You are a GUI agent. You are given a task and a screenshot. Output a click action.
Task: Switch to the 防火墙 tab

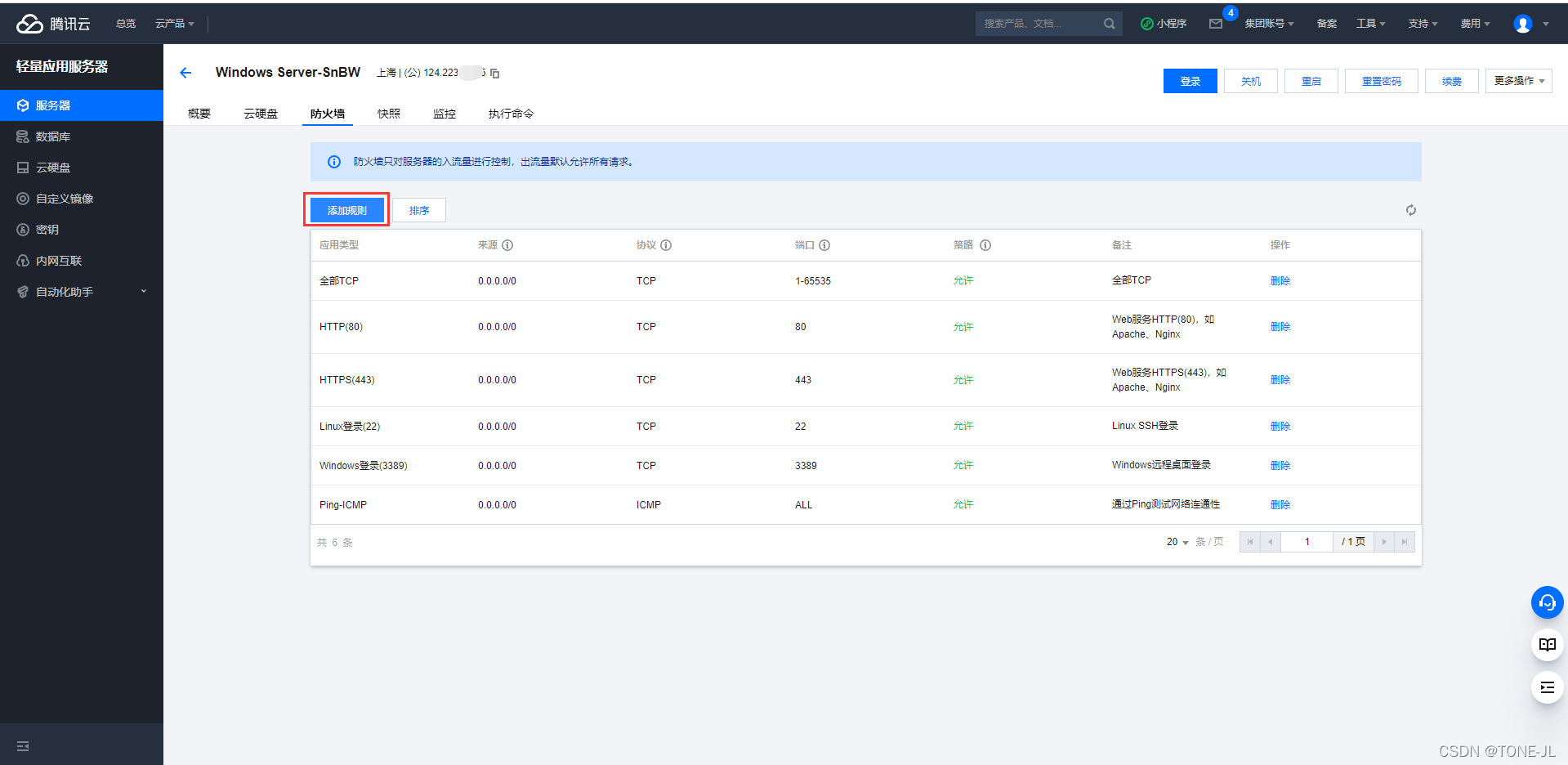point(328,114)
